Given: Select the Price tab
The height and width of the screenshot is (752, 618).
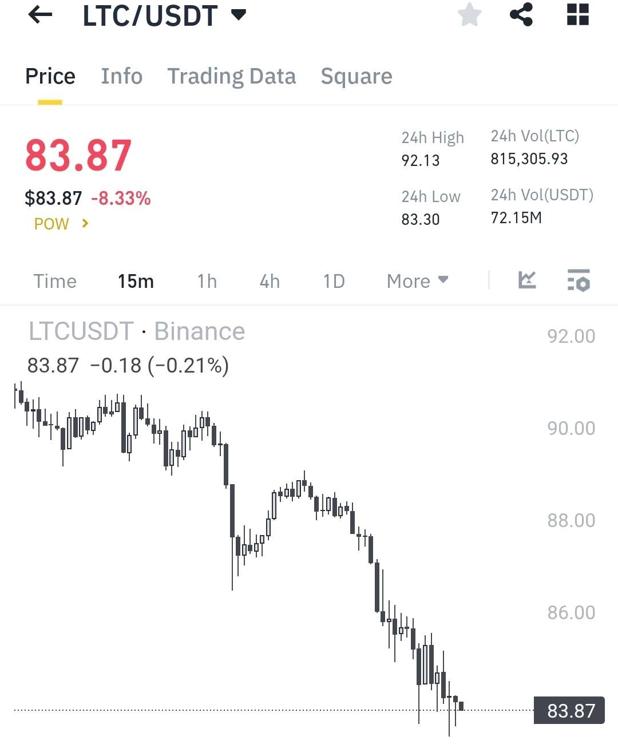Looking at the screenshot, I should (50, 76).
